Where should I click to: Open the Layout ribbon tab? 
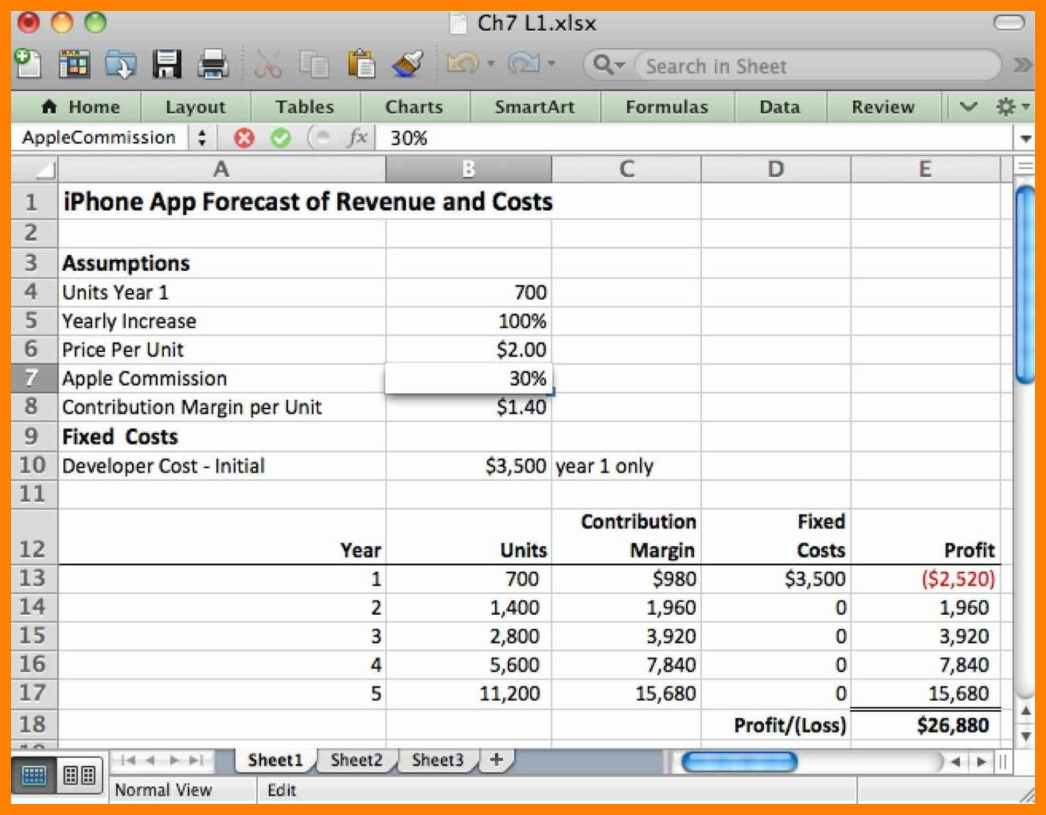click(x=195, y=107)
